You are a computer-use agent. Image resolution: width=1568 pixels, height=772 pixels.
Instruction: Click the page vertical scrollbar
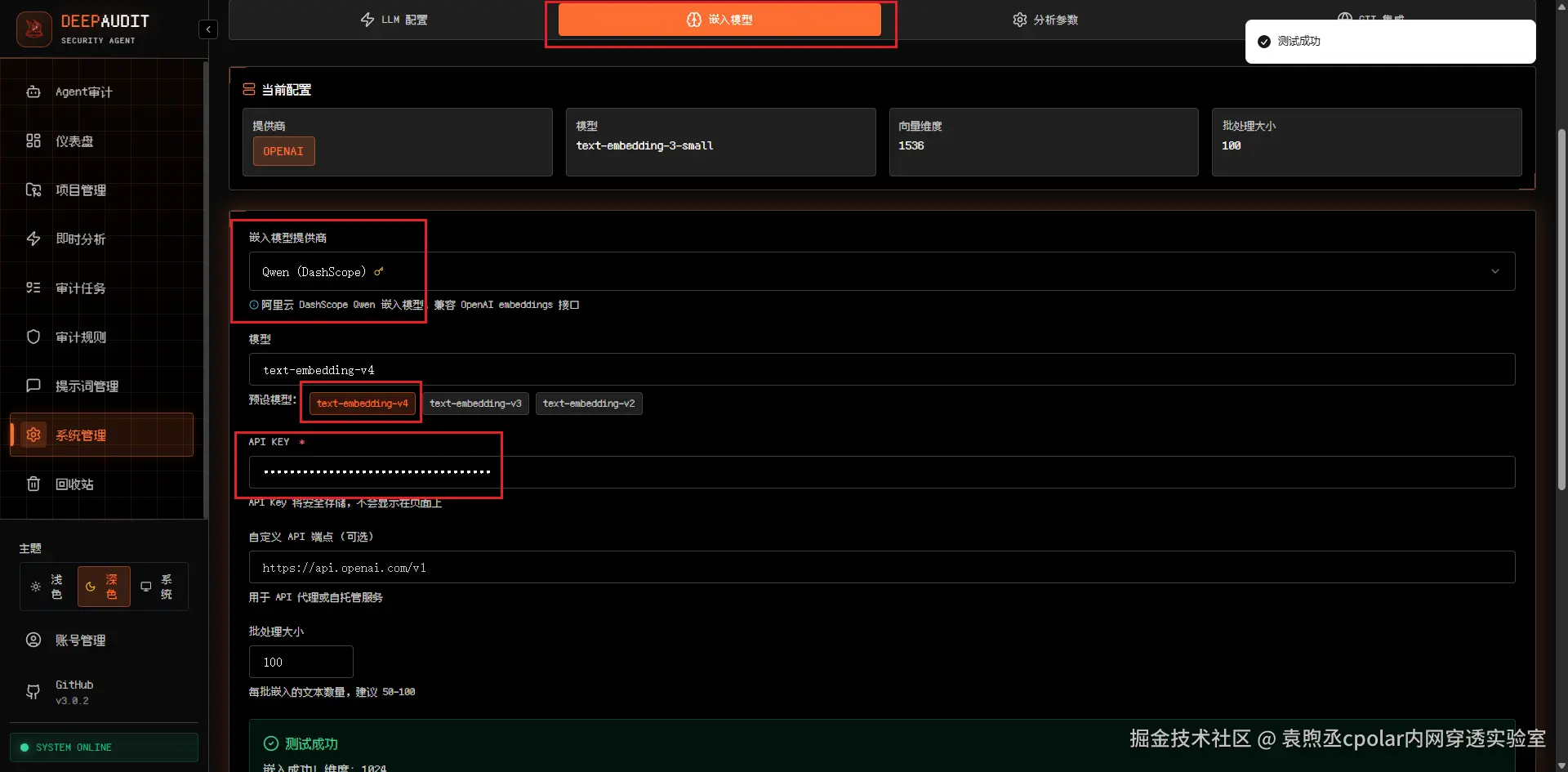(1561, 310)
